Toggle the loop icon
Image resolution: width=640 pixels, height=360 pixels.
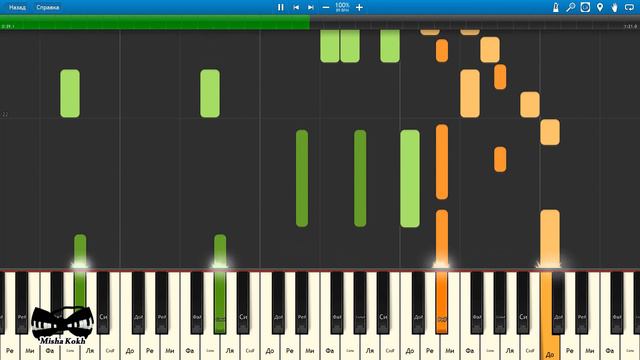[x=629, y=7]
